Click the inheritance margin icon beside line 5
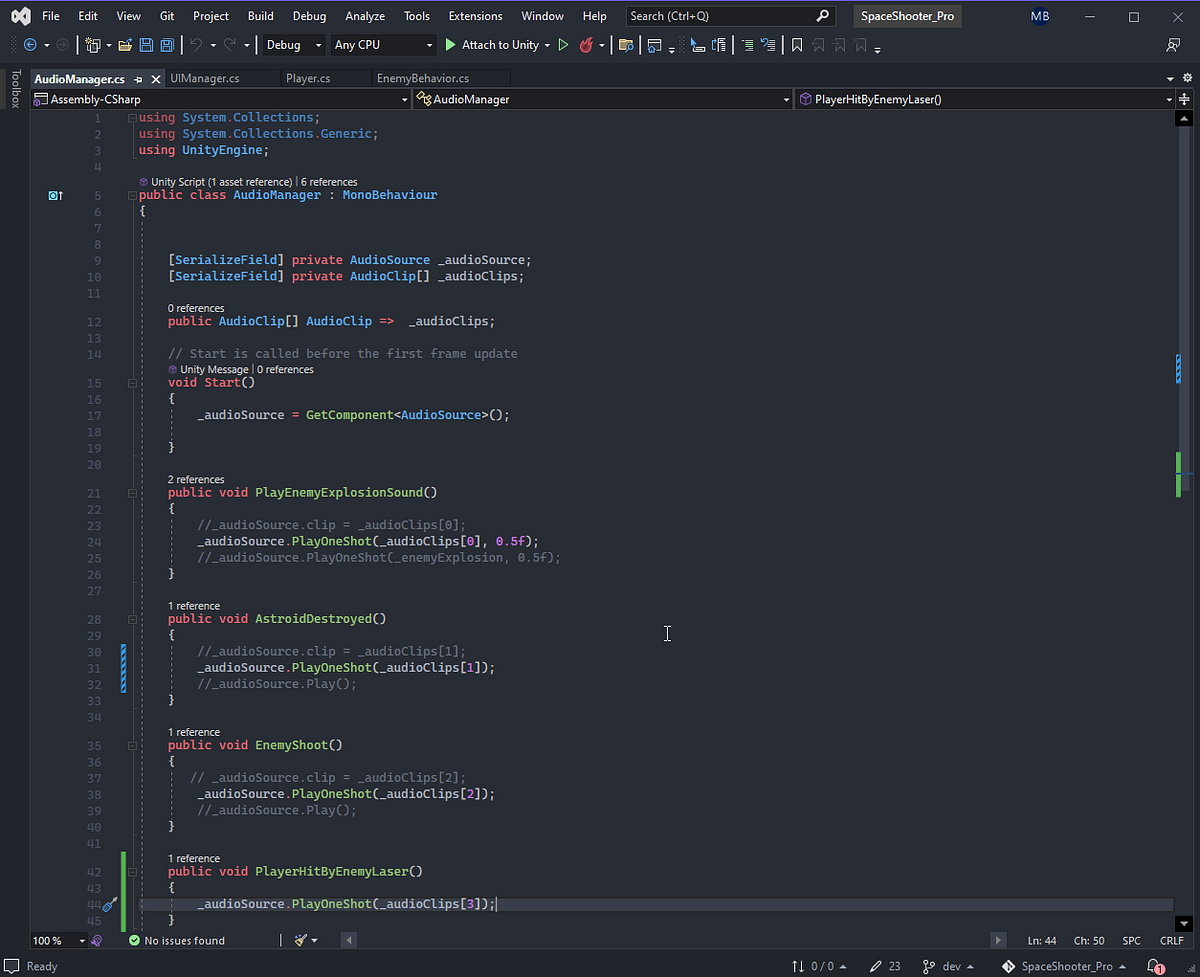The image size is (1200, 977). click(x=56, y=196)
